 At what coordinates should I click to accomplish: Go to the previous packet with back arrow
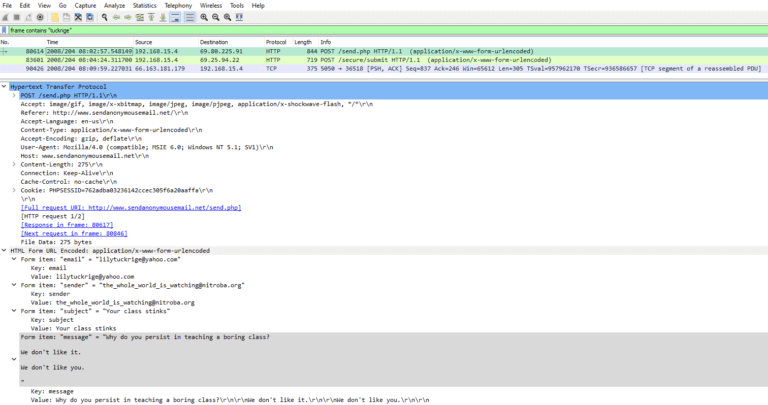115,17
